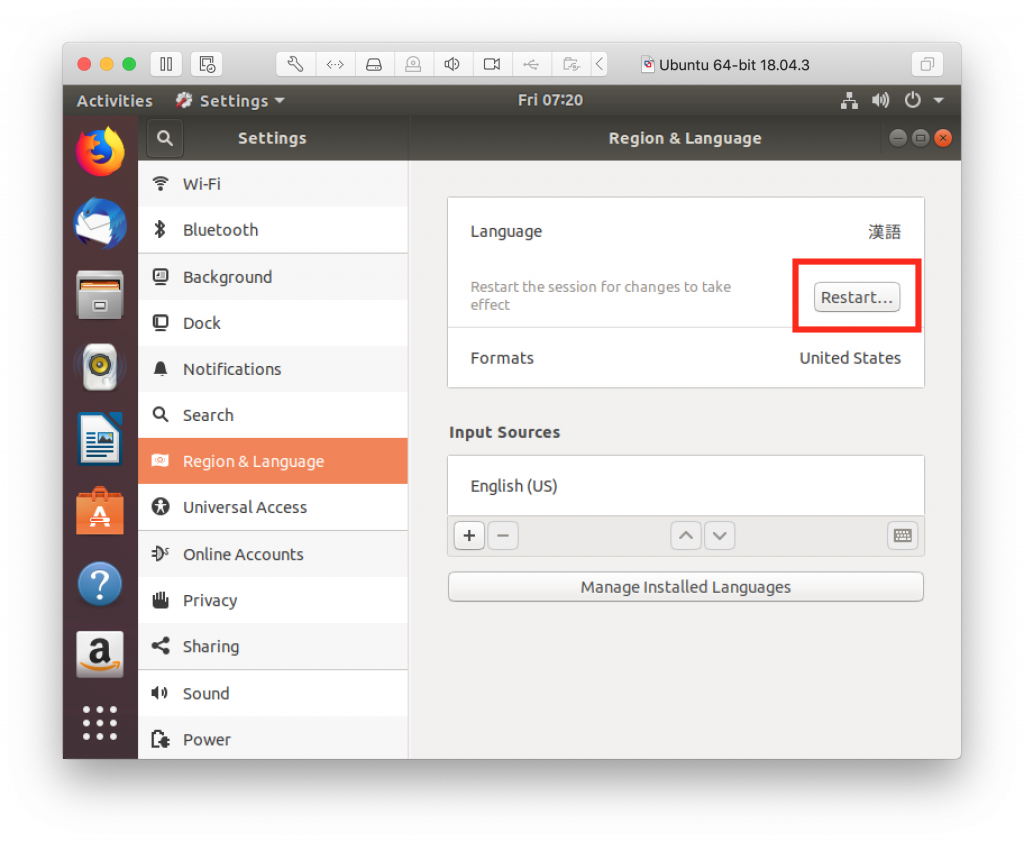Viewport: 1024px width, 842px height.
Task: Open clock Fri 07:20 calendar
Action: 550,100
